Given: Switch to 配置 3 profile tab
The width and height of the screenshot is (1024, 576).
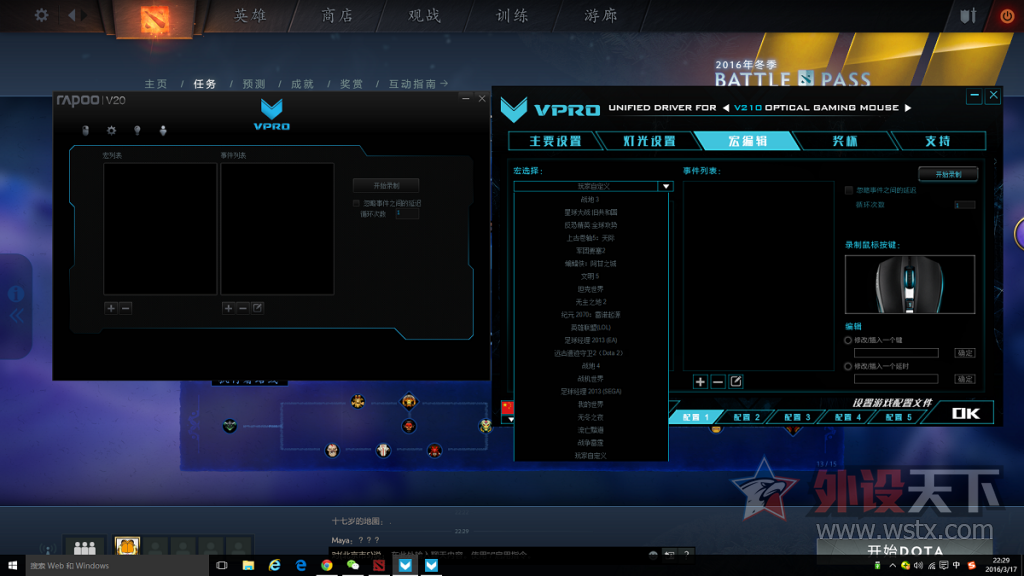Looking at the screenshot, I should coord(797,417).
